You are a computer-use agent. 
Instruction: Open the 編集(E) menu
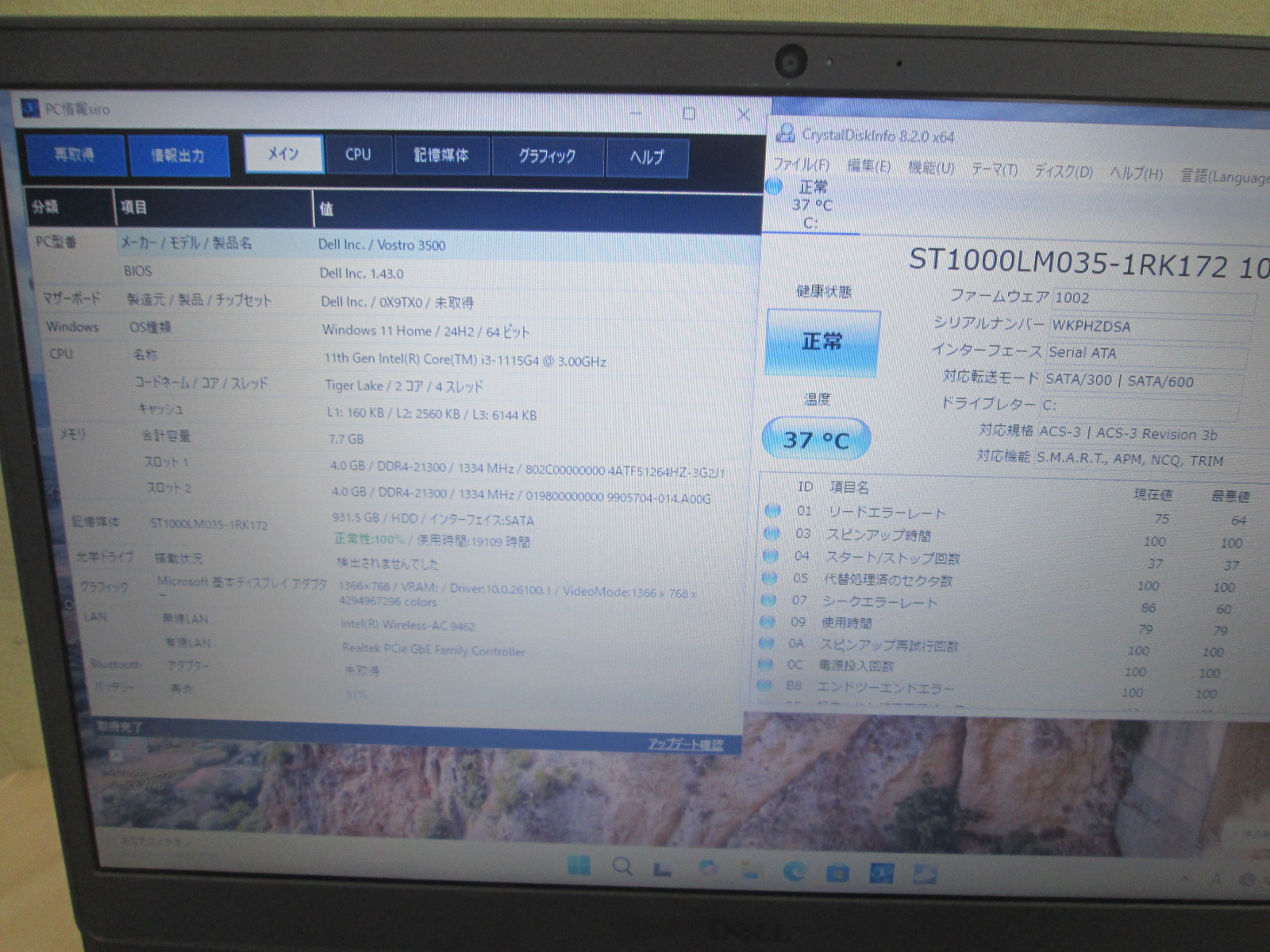pyautogui.click(x=868, y=166)
